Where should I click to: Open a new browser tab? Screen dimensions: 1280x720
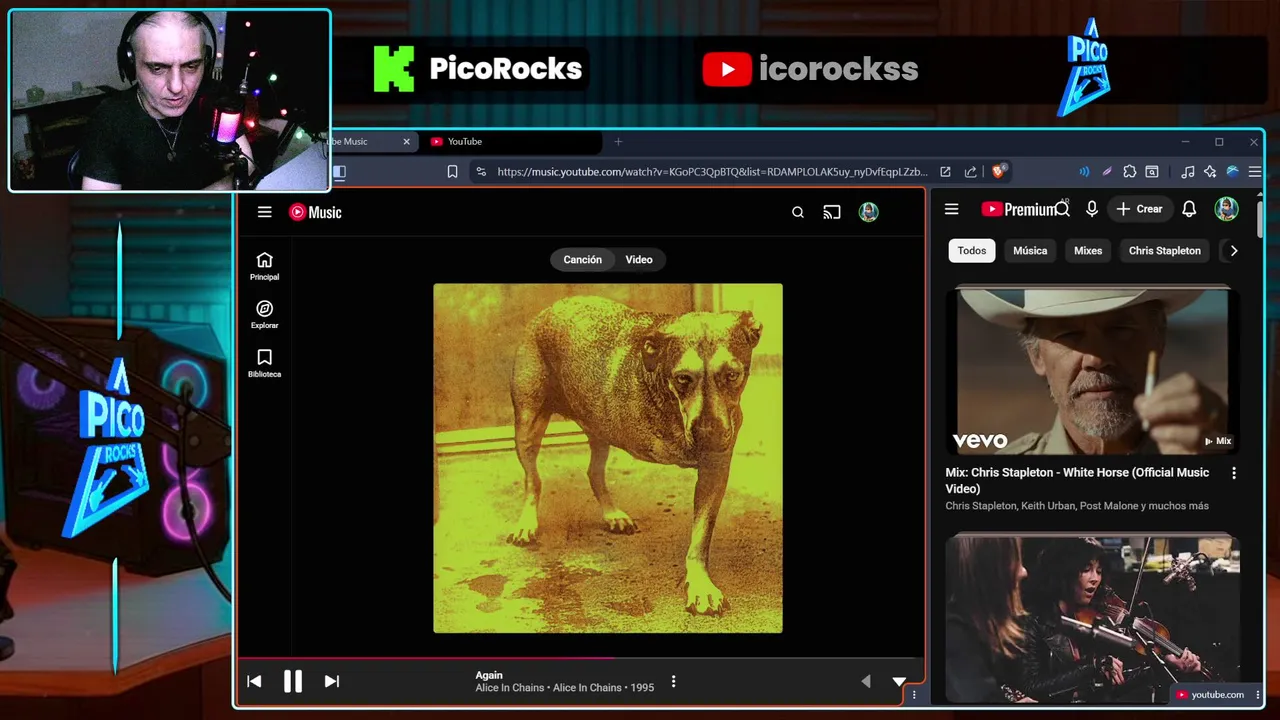click(618, 142)
